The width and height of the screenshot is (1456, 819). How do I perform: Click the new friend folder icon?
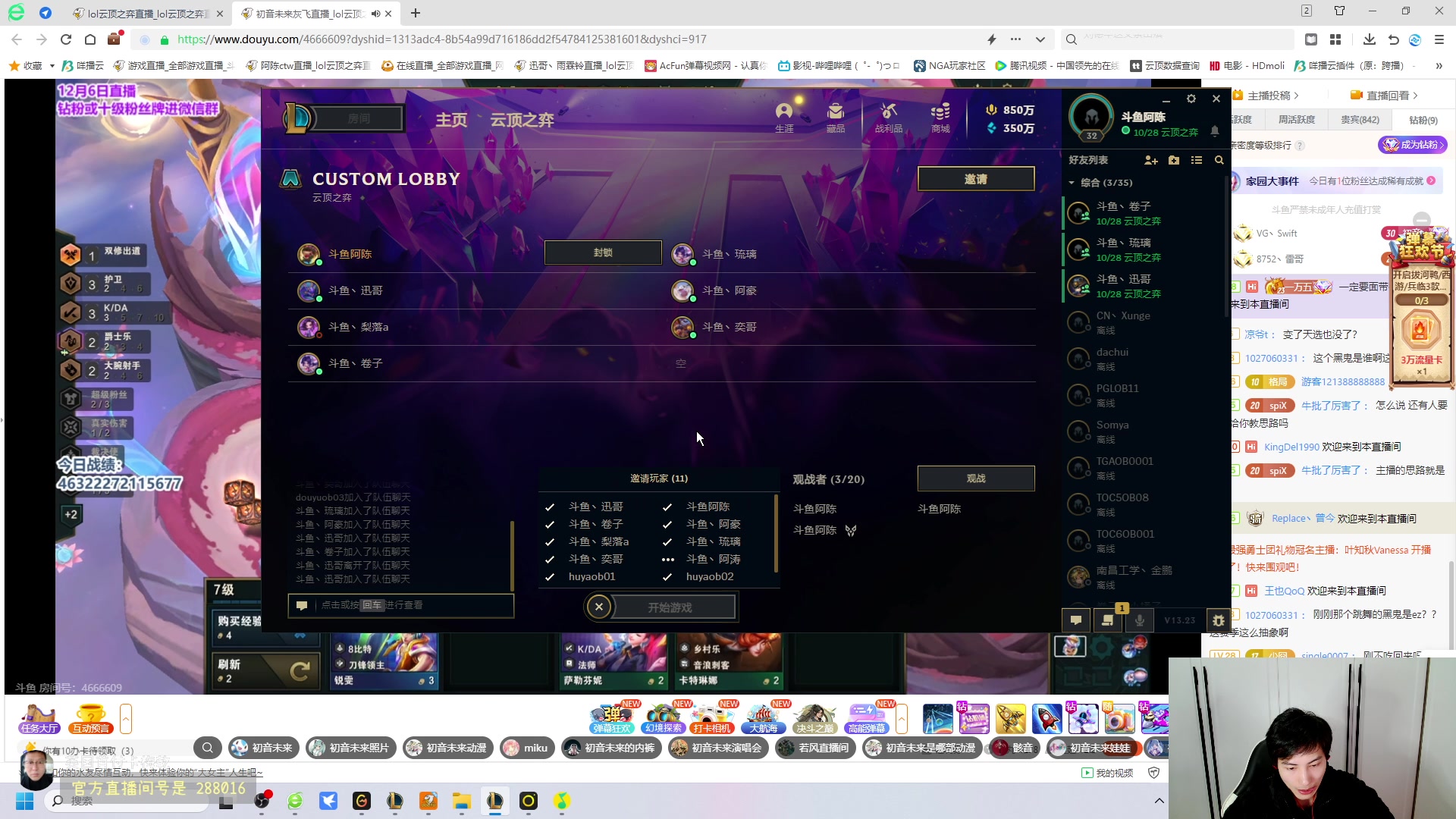1174,160
